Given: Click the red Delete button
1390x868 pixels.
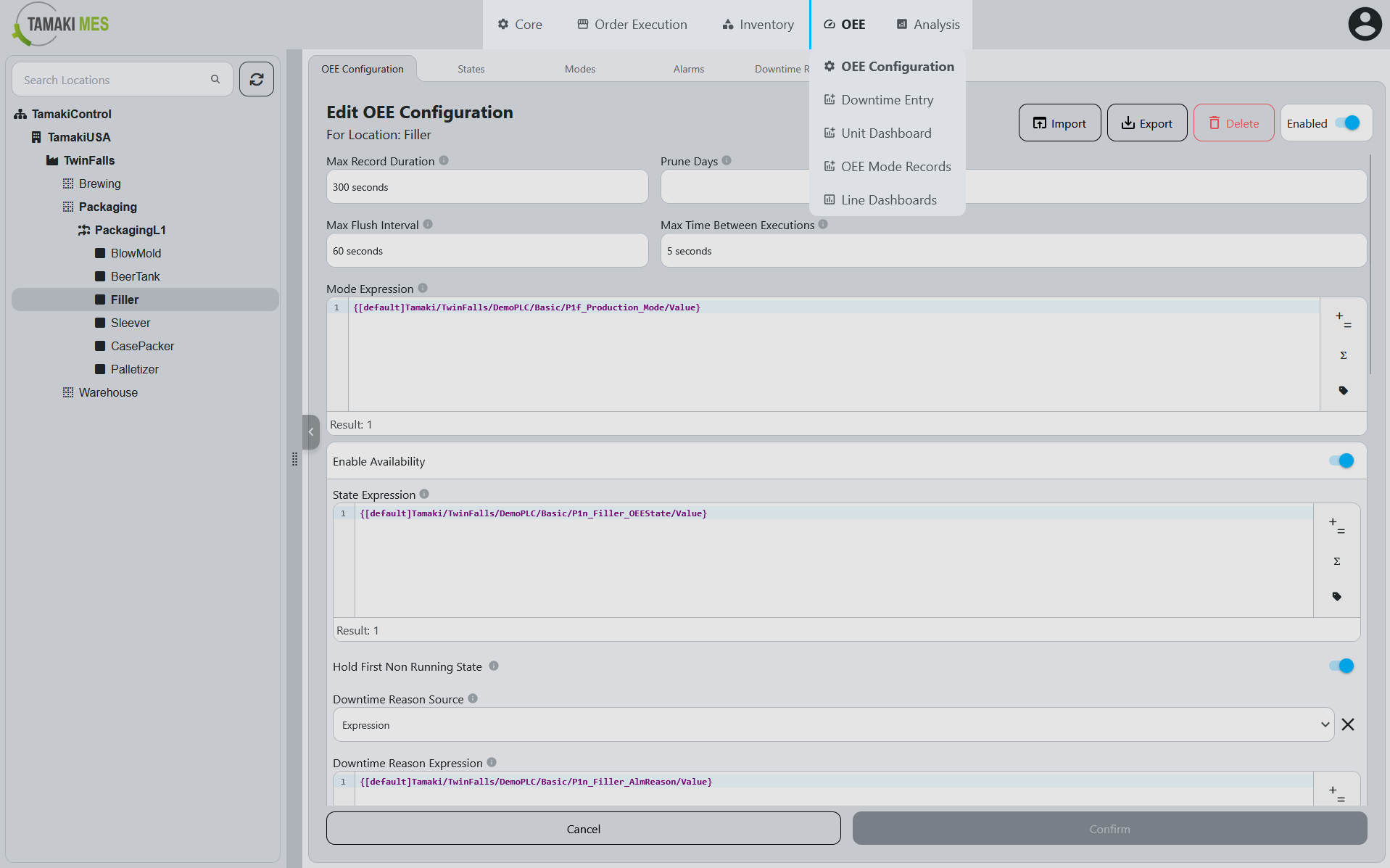Looking at the screenshot, I should coord(1234,123).
